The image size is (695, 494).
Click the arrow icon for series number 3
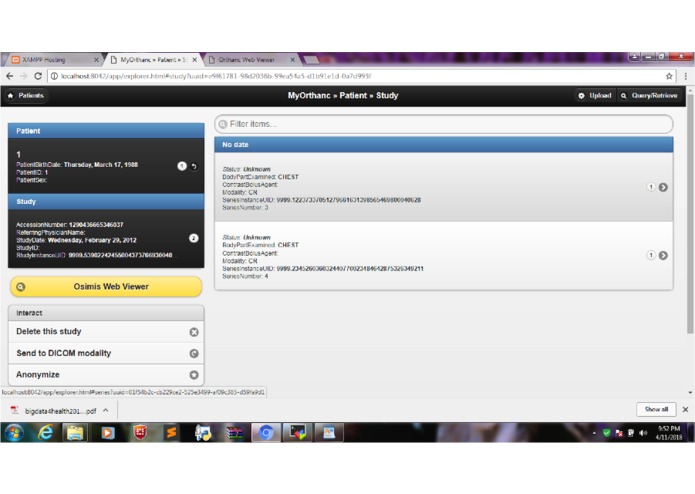663,187
